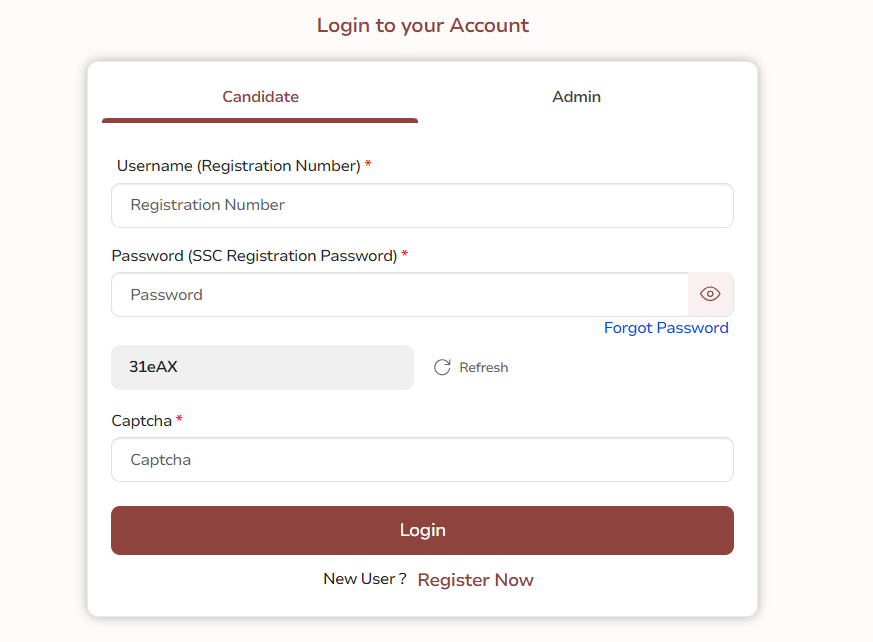Click the Username (Registration Number) label
Viewport: 873px width, 642px height.
238,166
